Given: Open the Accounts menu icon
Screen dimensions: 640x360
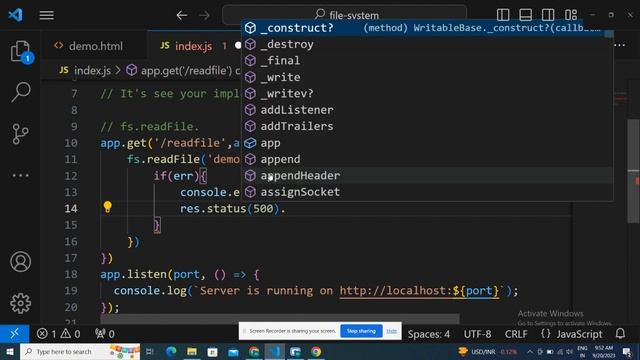Looking at the screenshot, I should pyautogui.click(x=20, y=262).
